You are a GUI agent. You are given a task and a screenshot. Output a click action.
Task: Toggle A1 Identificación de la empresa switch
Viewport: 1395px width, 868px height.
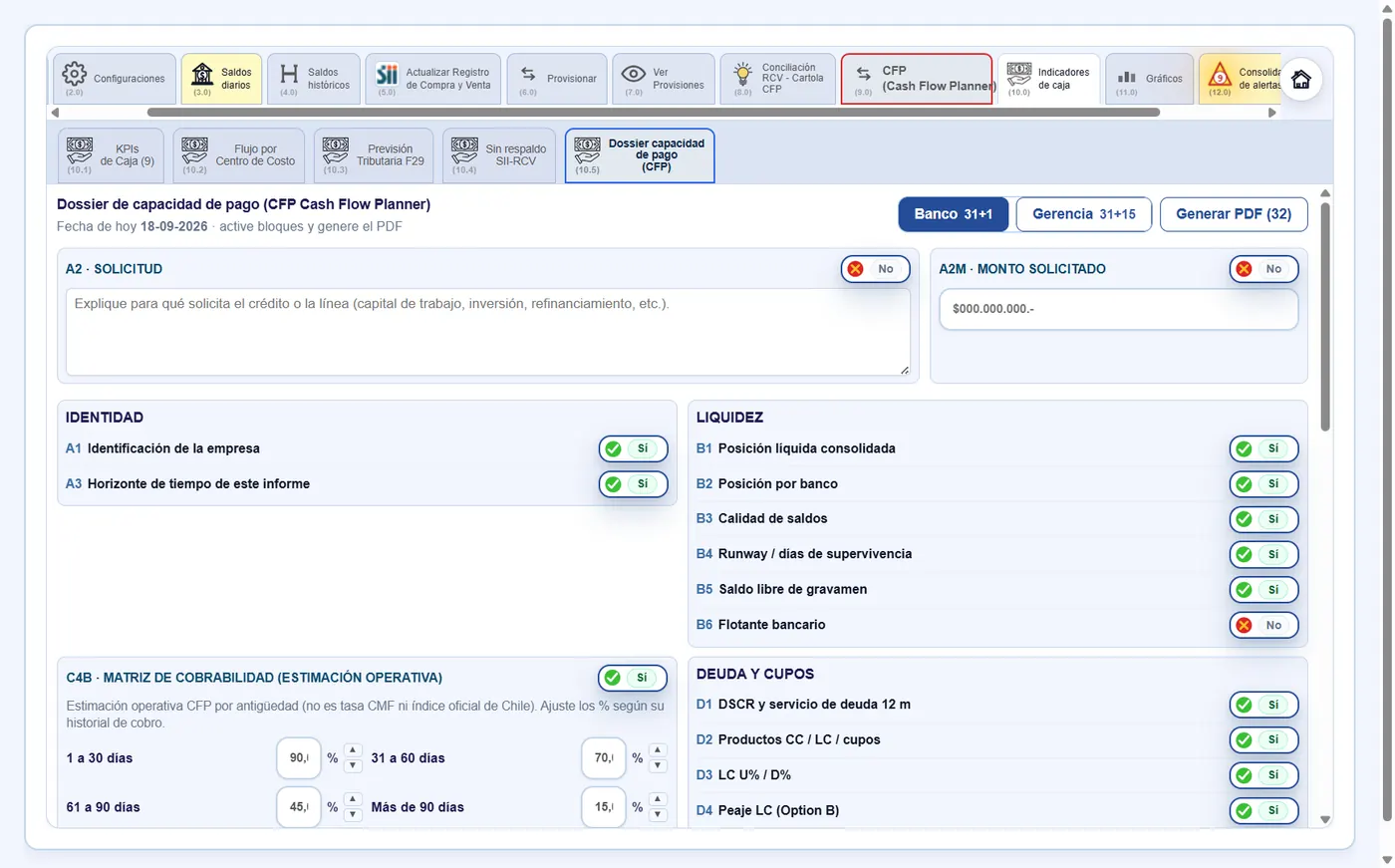pos(633,448)
